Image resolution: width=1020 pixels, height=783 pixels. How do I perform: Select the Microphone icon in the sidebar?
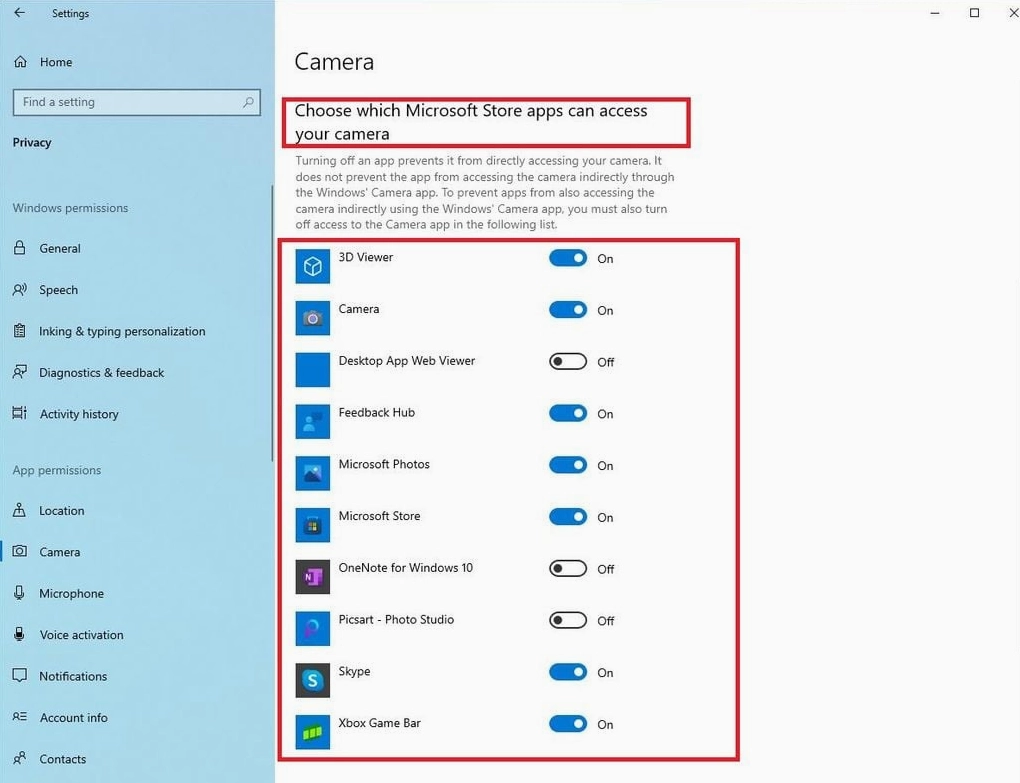coord(20,593)
